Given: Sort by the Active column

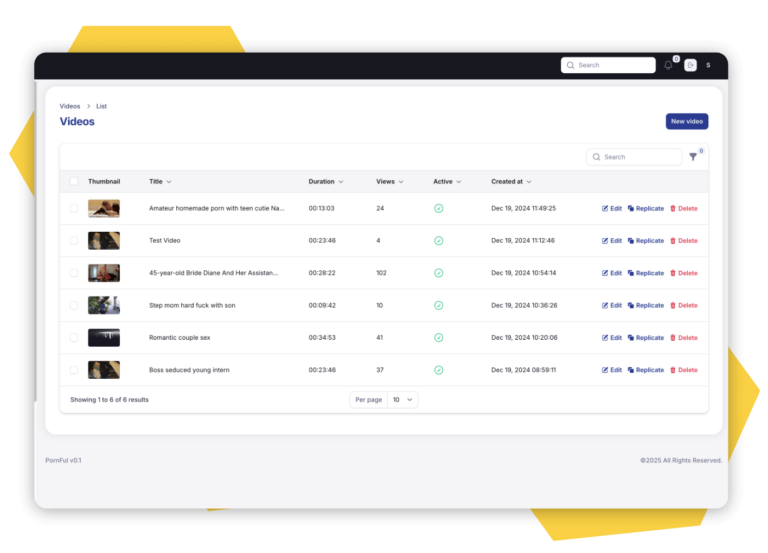Looking at the screenshot, I should pos(447,181).
